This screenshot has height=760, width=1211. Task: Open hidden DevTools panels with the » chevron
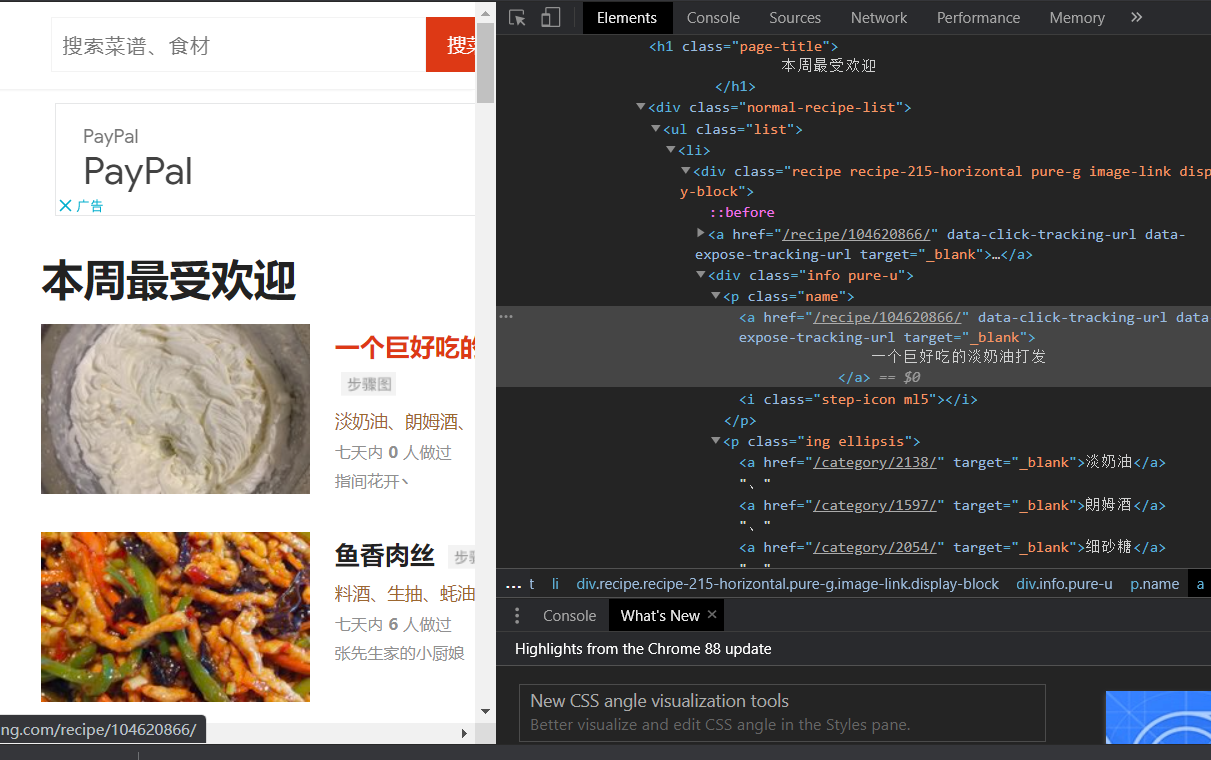coord(1136,17)
